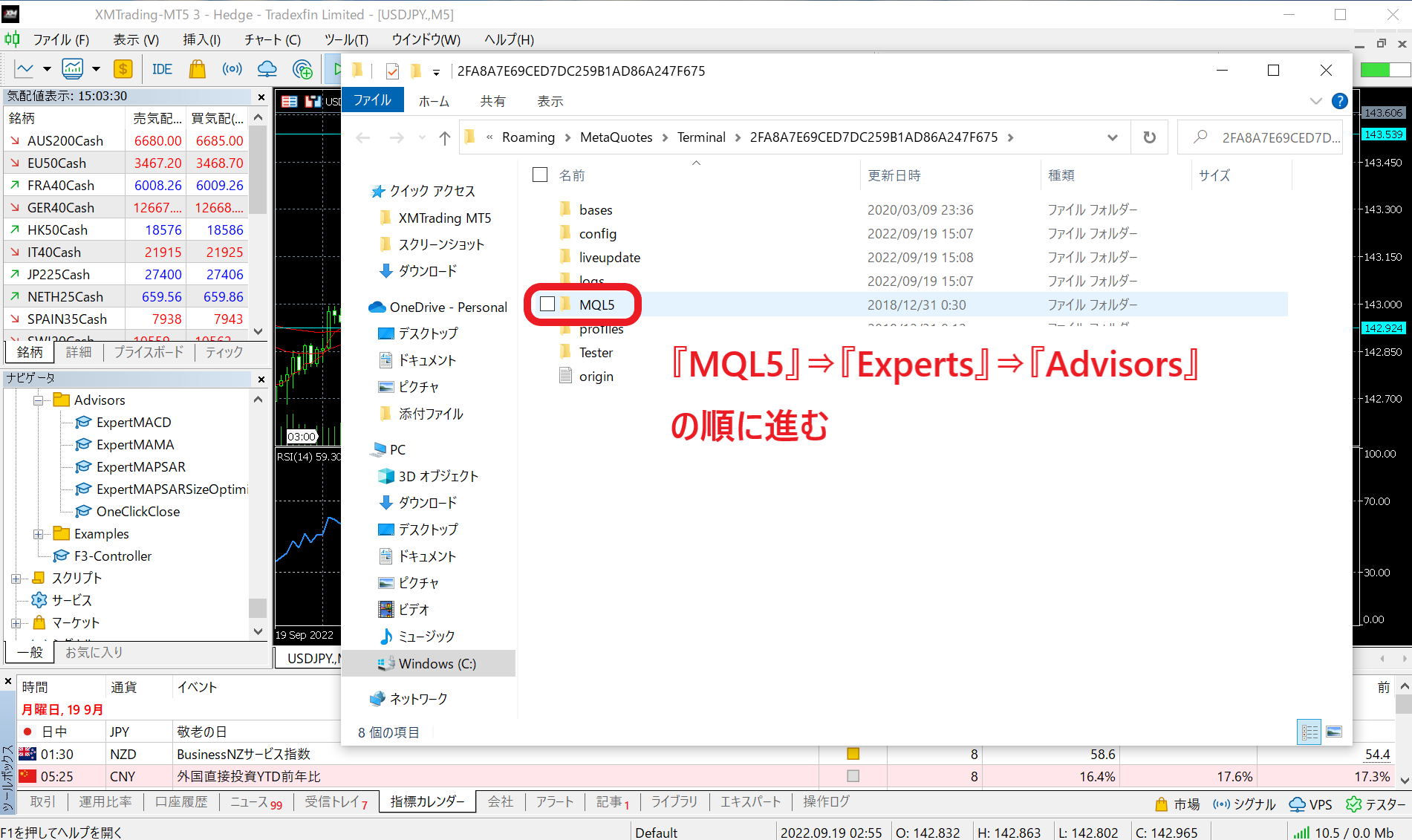This screenshot has height=840, width=1412.
Task: Tick the checkbox next to MQL5 folder
Action: pos(547,304)
